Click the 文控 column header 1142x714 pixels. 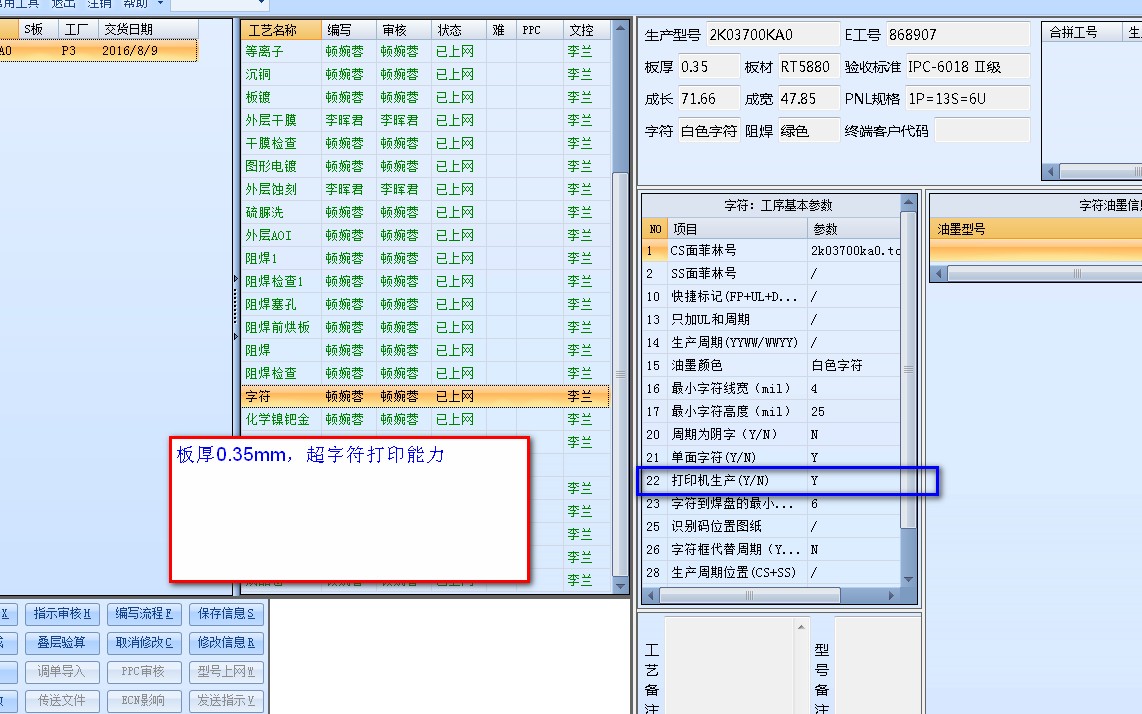[x=586, y=30]
